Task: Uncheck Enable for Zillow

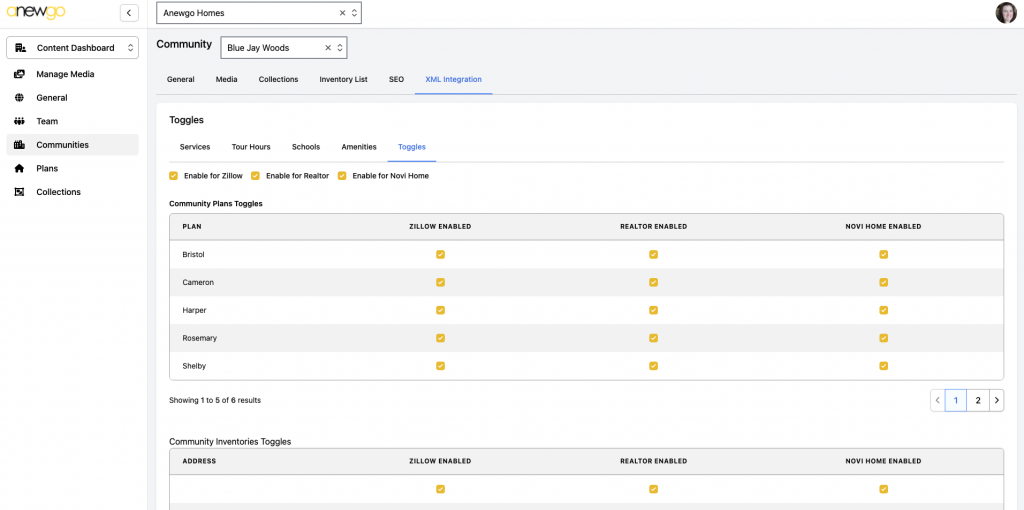Action: click(x=173, y=176)
